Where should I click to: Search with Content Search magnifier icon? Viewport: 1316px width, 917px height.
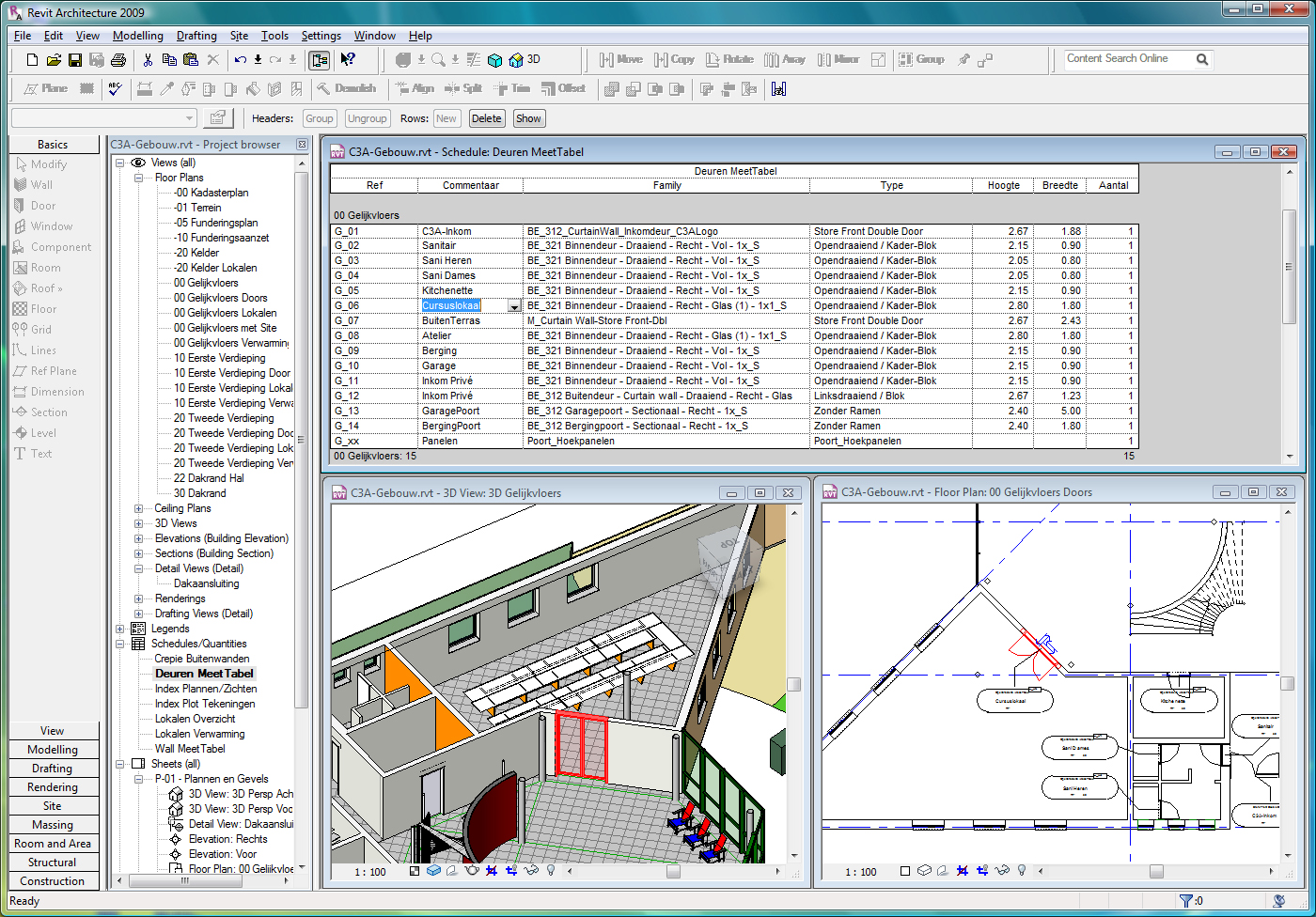[x=1202, y=59]
